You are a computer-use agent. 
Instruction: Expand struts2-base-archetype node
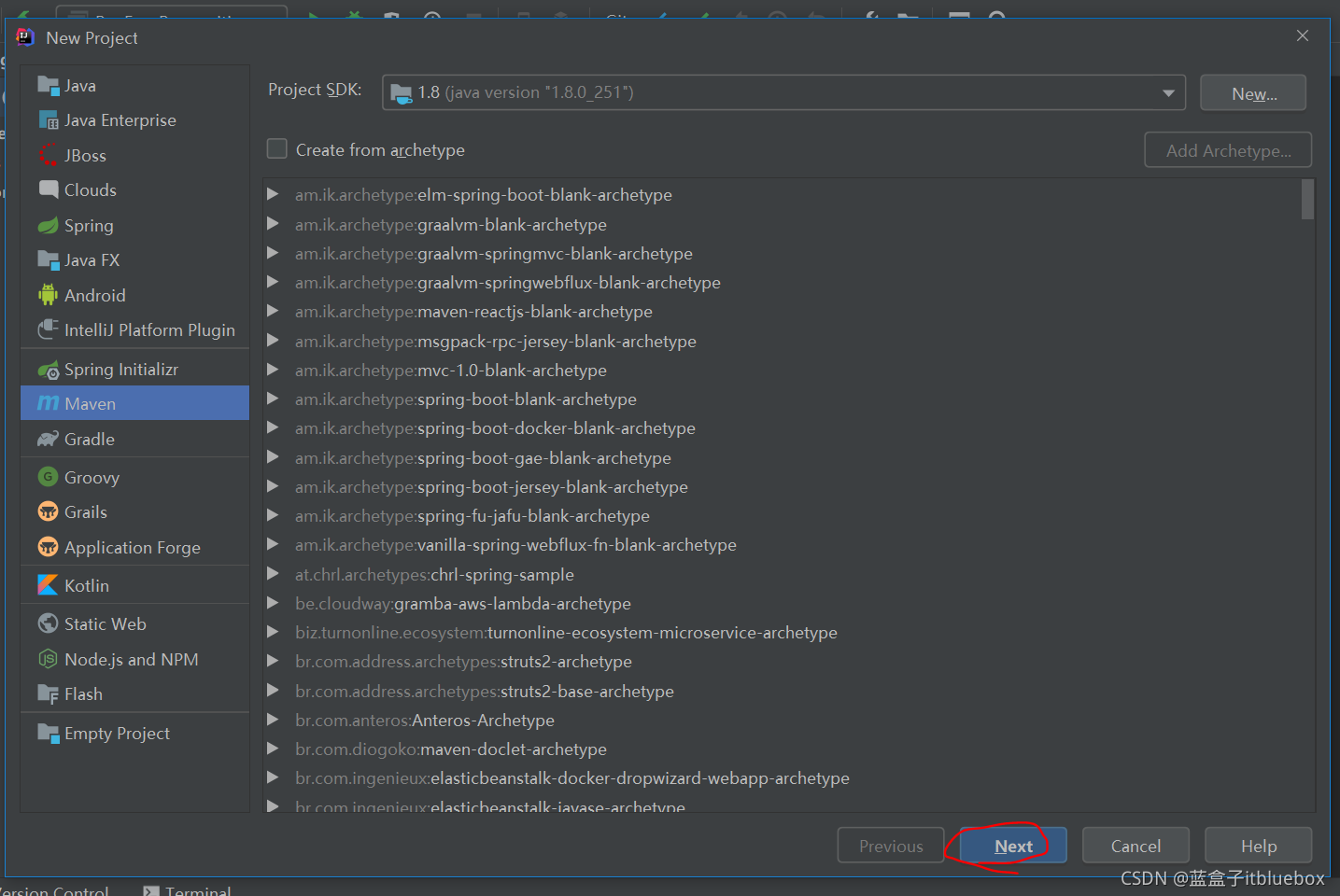(x=273, y=691)
